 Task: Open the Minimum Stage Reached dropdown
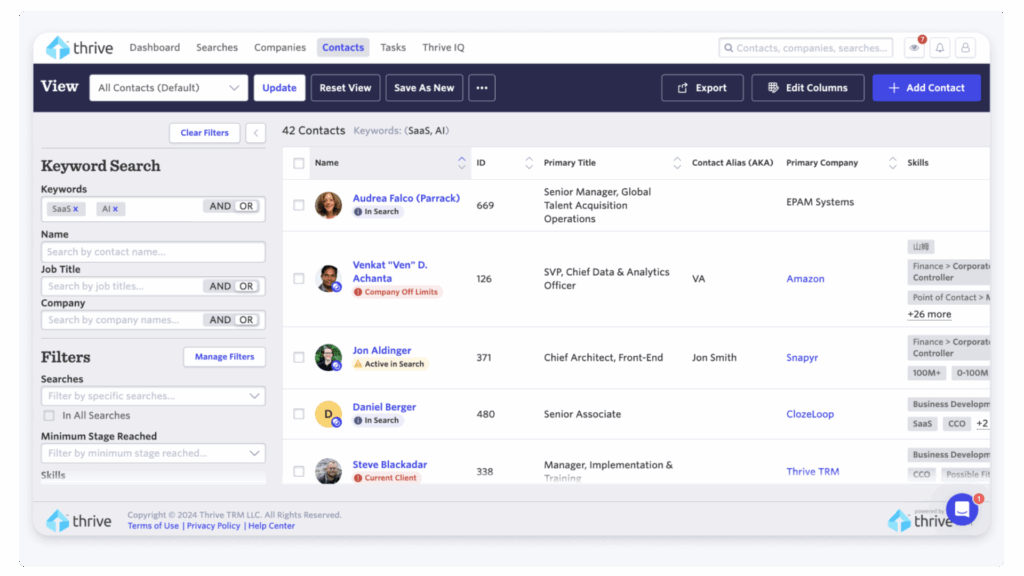(153, 454)
